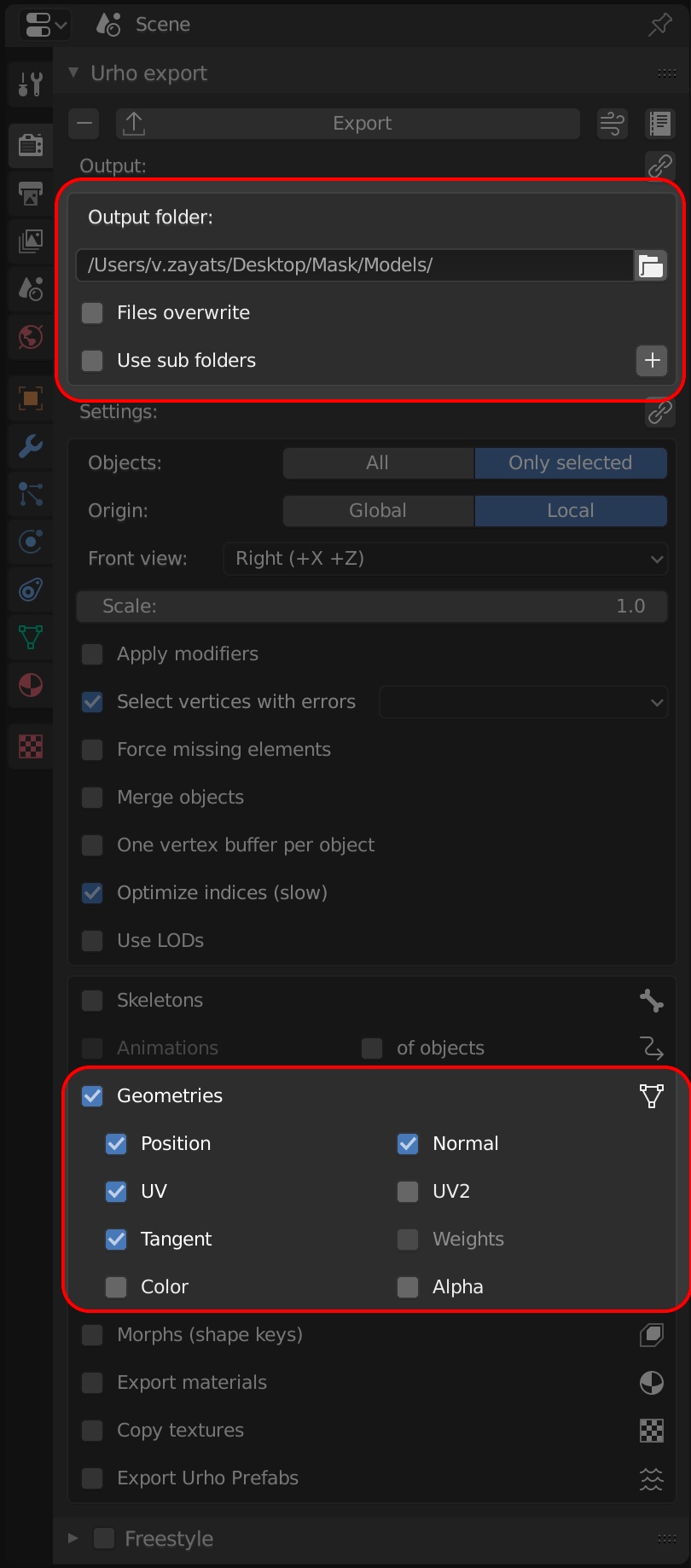This screenshot has height=1568, width=691.
Task: Open the Front view dropdown
Action: [x=444, y=559]
